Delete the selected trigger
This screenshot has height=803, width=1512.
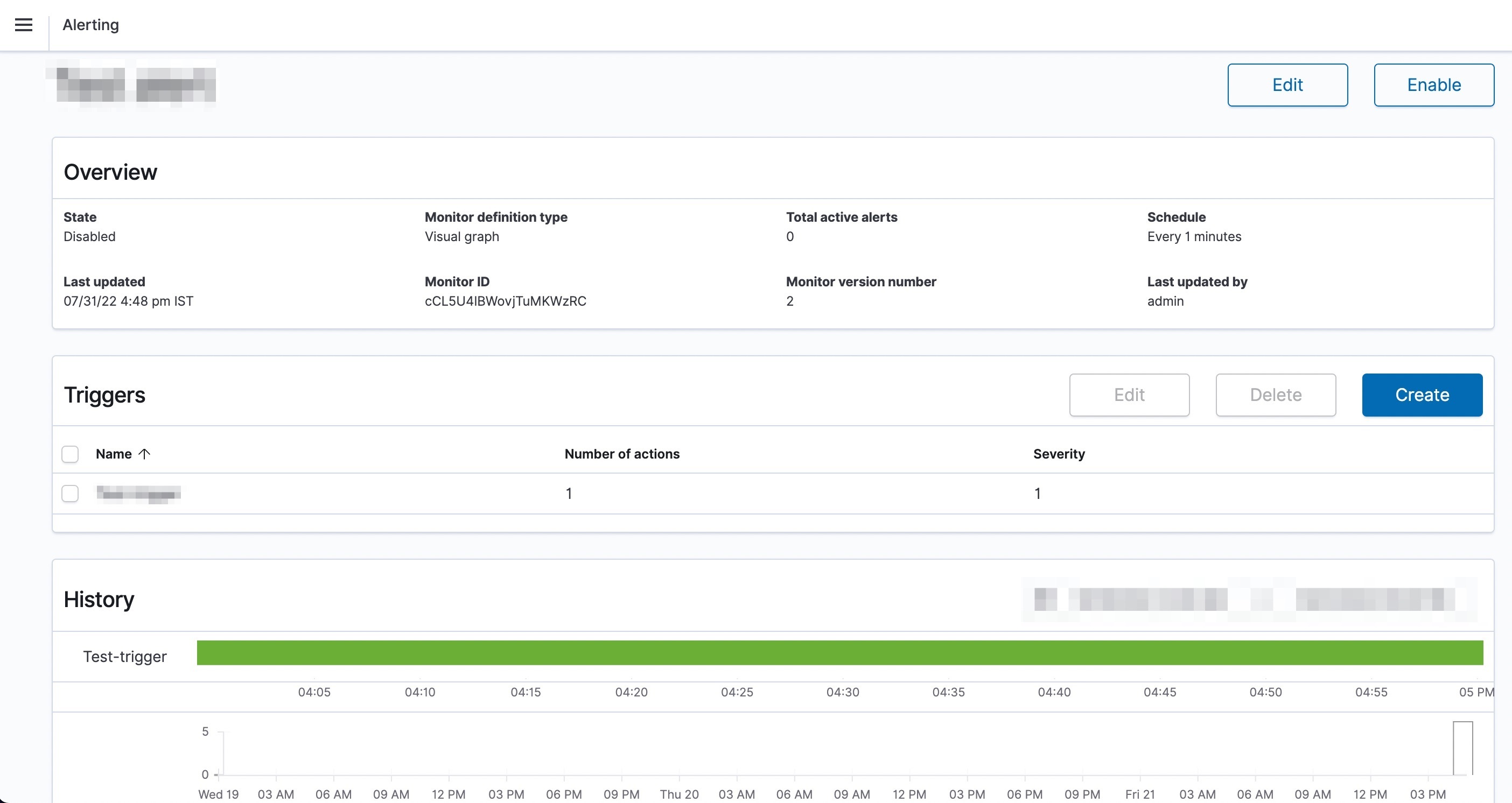pyautogui.click(x=1276, y=395)
